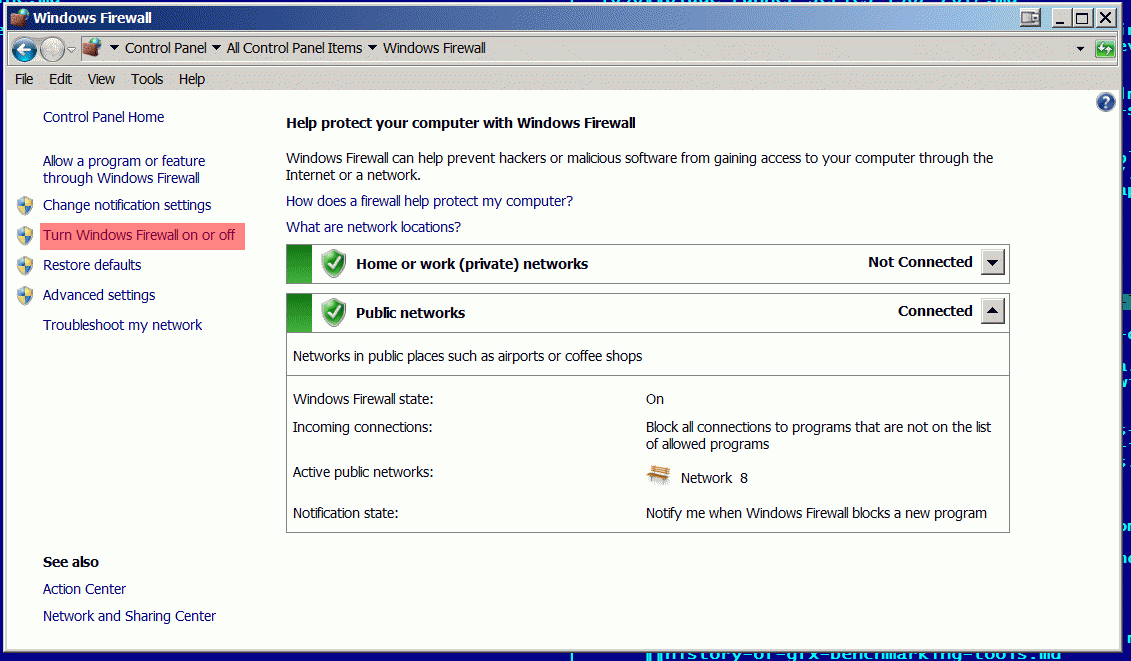The height and width of the screenshot is (661, 1131).
Task: Open Change notification settings
Action: pyautogui.click(x=127, y=205)
